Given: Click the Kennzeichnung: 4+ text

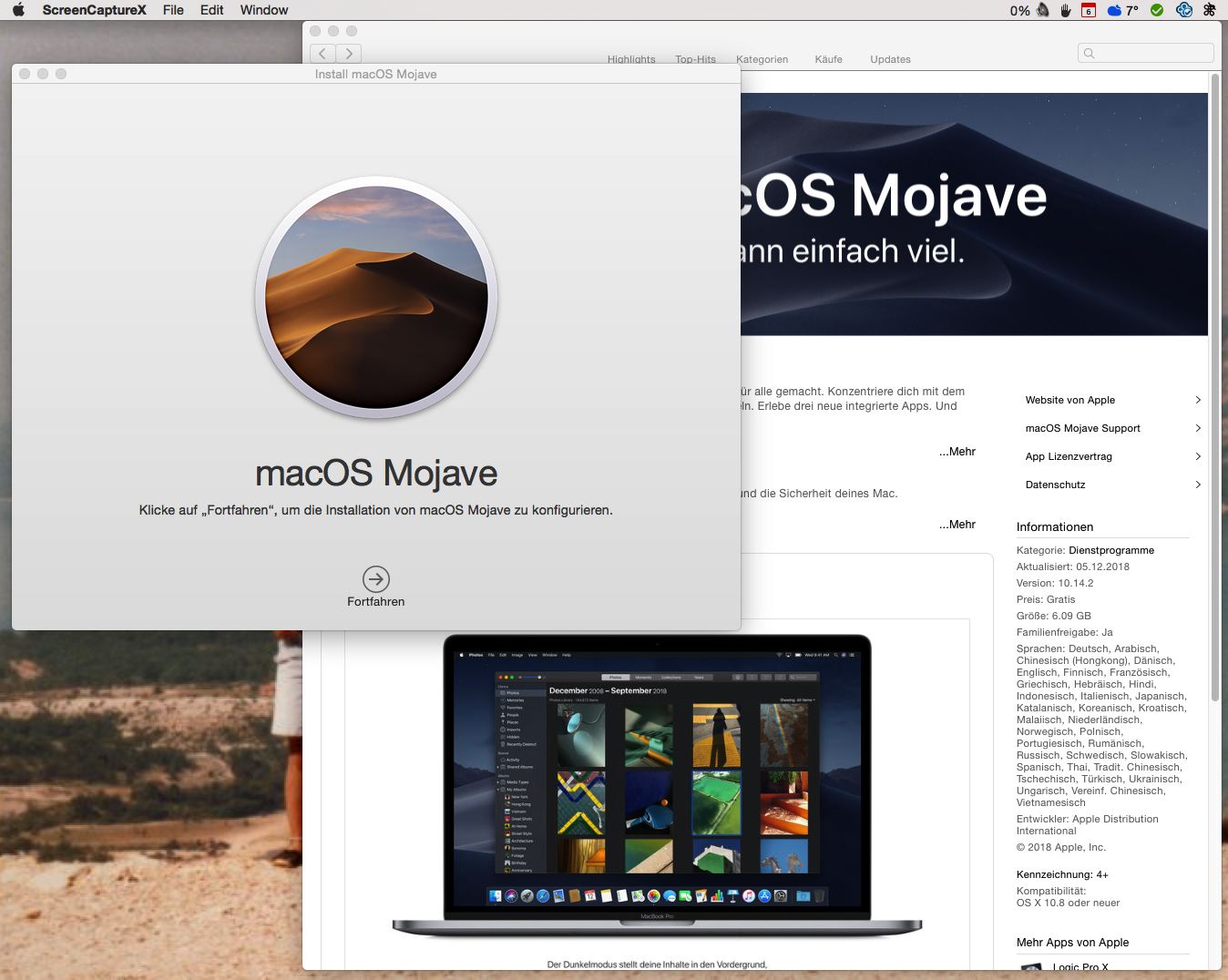Looking at the screenshot, I should click(x=1062, y=874).
